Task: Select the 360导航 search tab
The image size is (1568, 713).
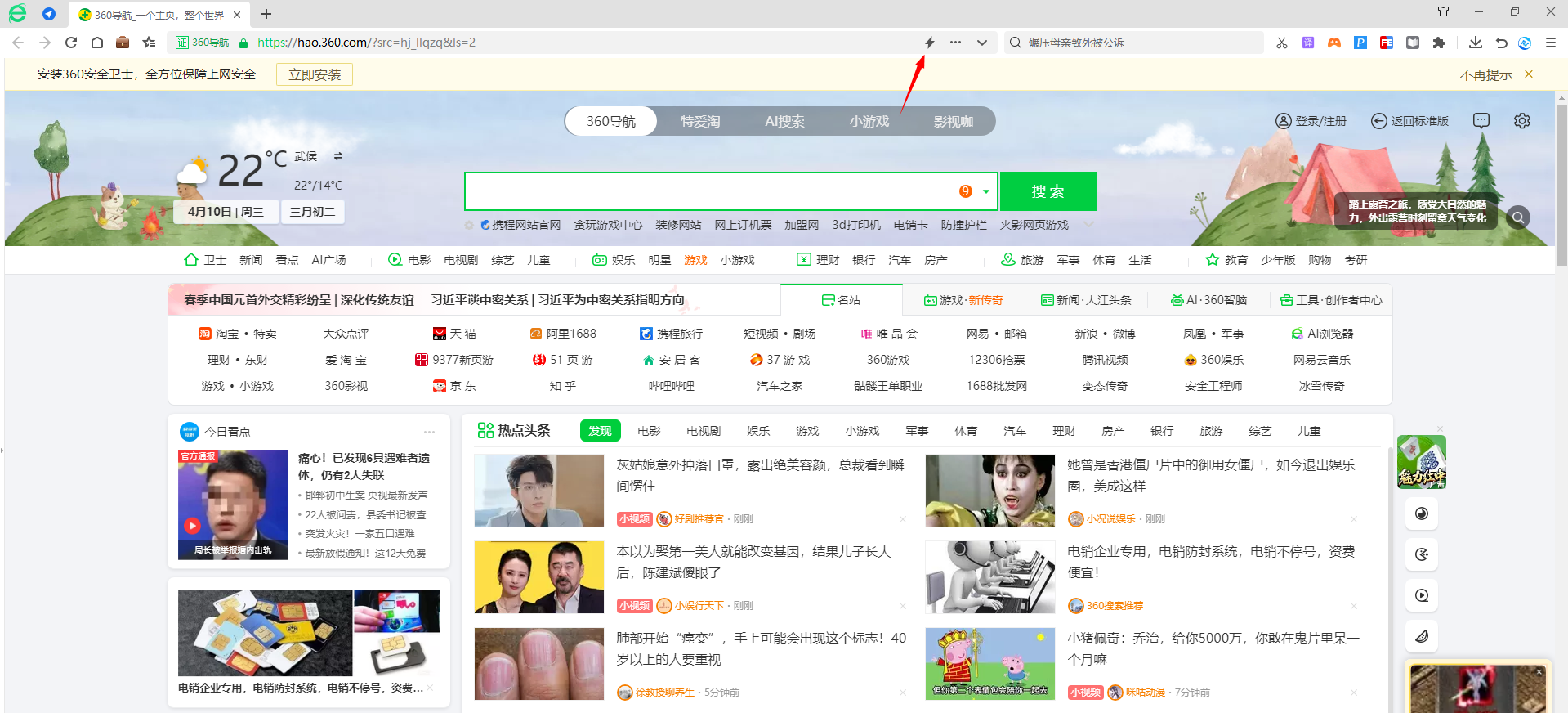Action: [x=611, y=121]
